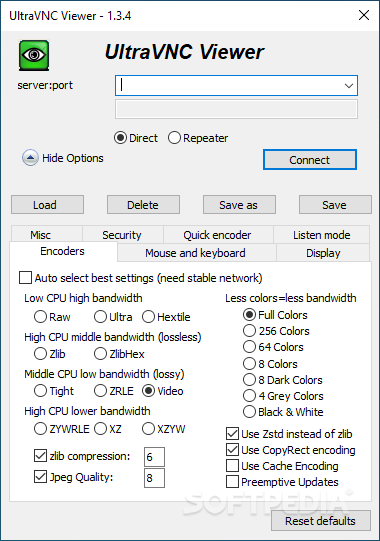Choose the 256 Colors option

[x=249, y=331]
